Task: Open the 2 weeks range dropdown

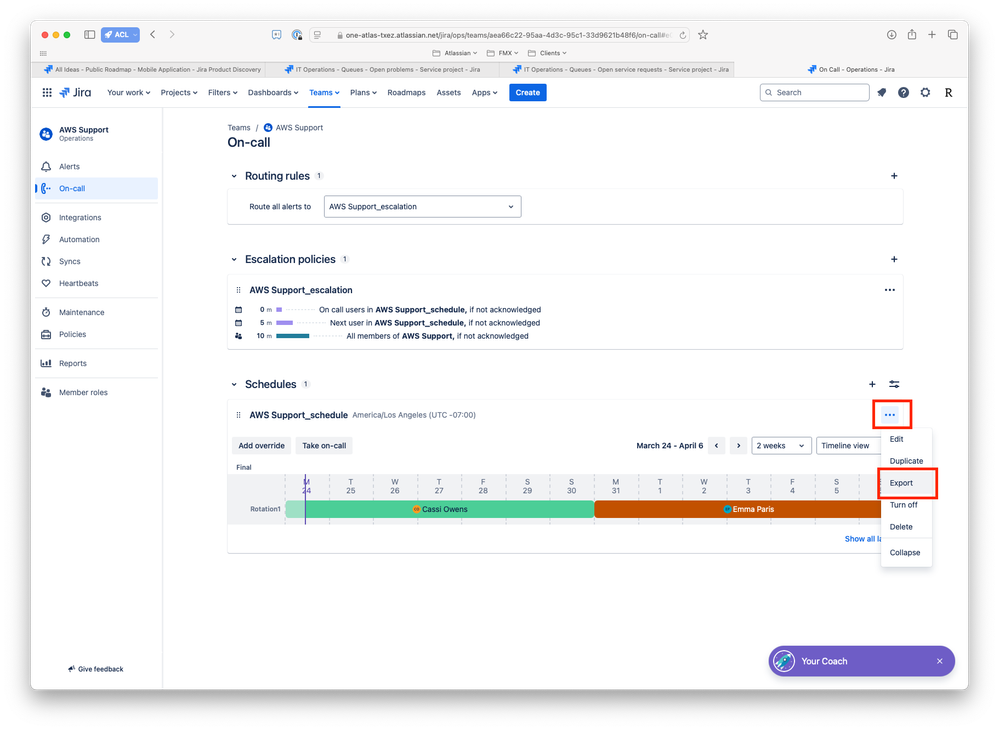Action: [x=781, y=446]
